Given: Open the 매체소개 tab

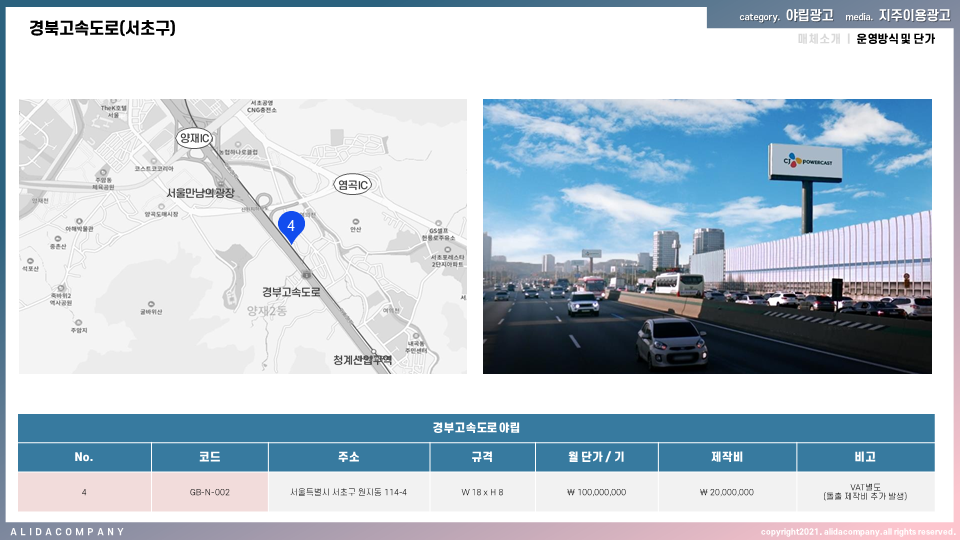Looking at the screenshot, I should [818, 39].
